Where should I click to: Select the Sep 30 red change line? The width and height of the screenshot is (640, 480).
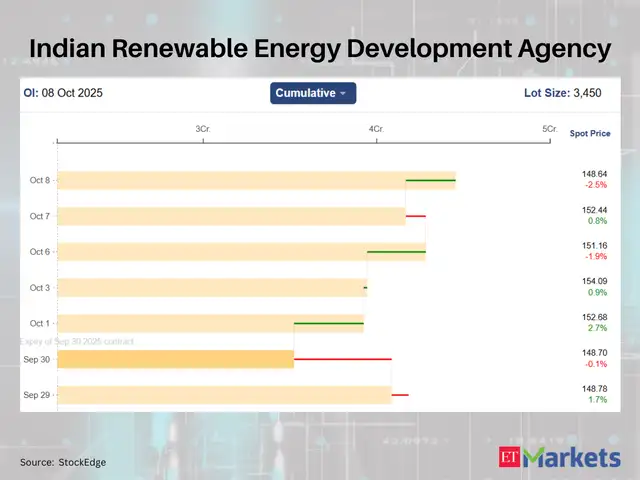[x=342, y=359]
